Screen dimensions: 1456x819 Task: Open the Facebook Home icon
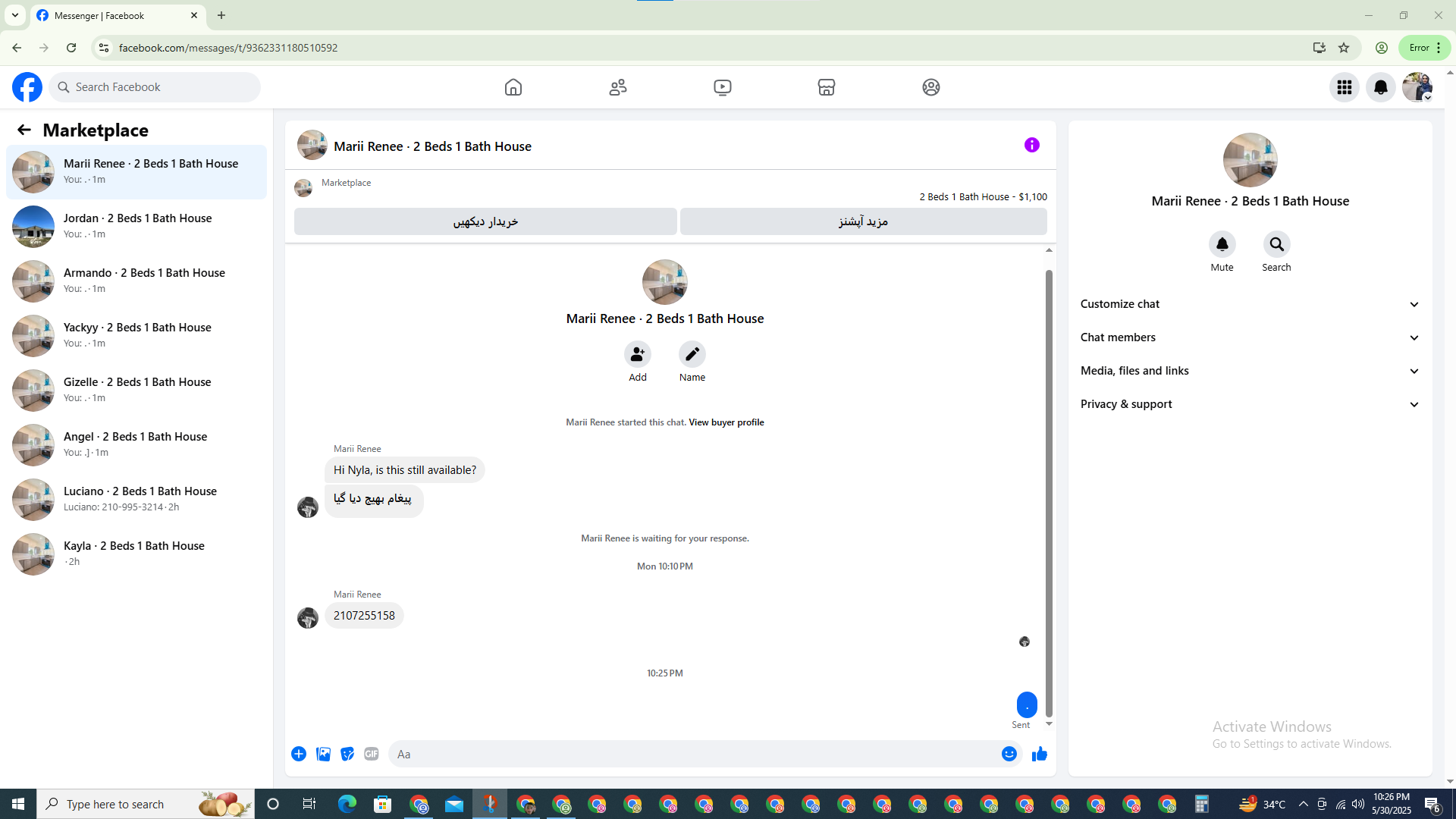click(x=513, y=87)
